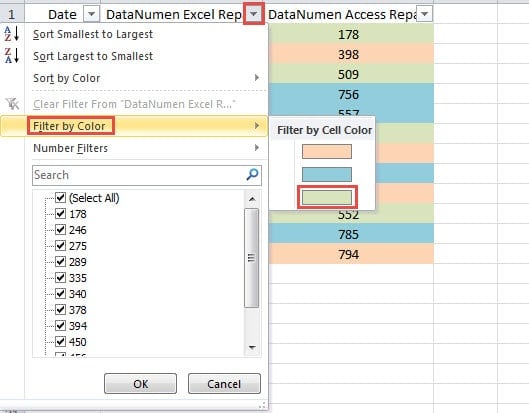Image resolution: width=529 pixels, height=413 pixels.
Task: Uncheck the 450 value checkbox
Action: (60, 341)
